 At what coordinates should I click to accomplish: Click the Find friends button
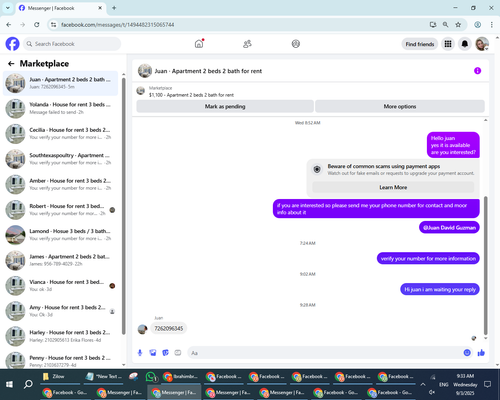click(x=420, y=44)
